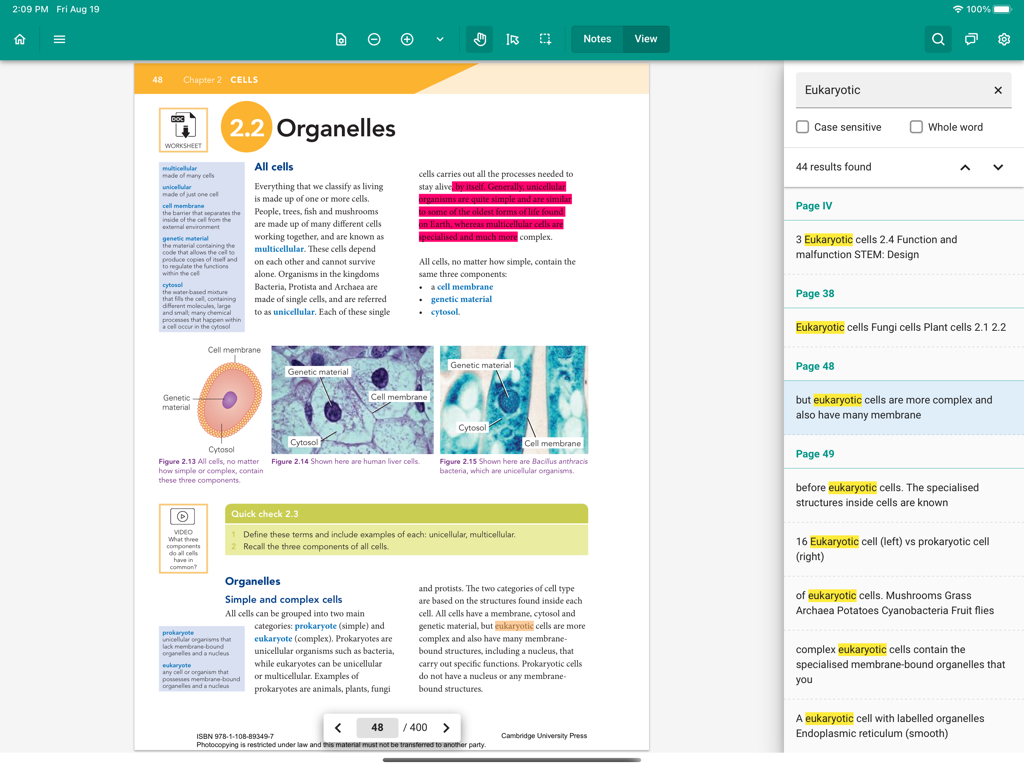Open the hamburger menu
This screenshot has width=1024, height=768.
pos(59,39)
